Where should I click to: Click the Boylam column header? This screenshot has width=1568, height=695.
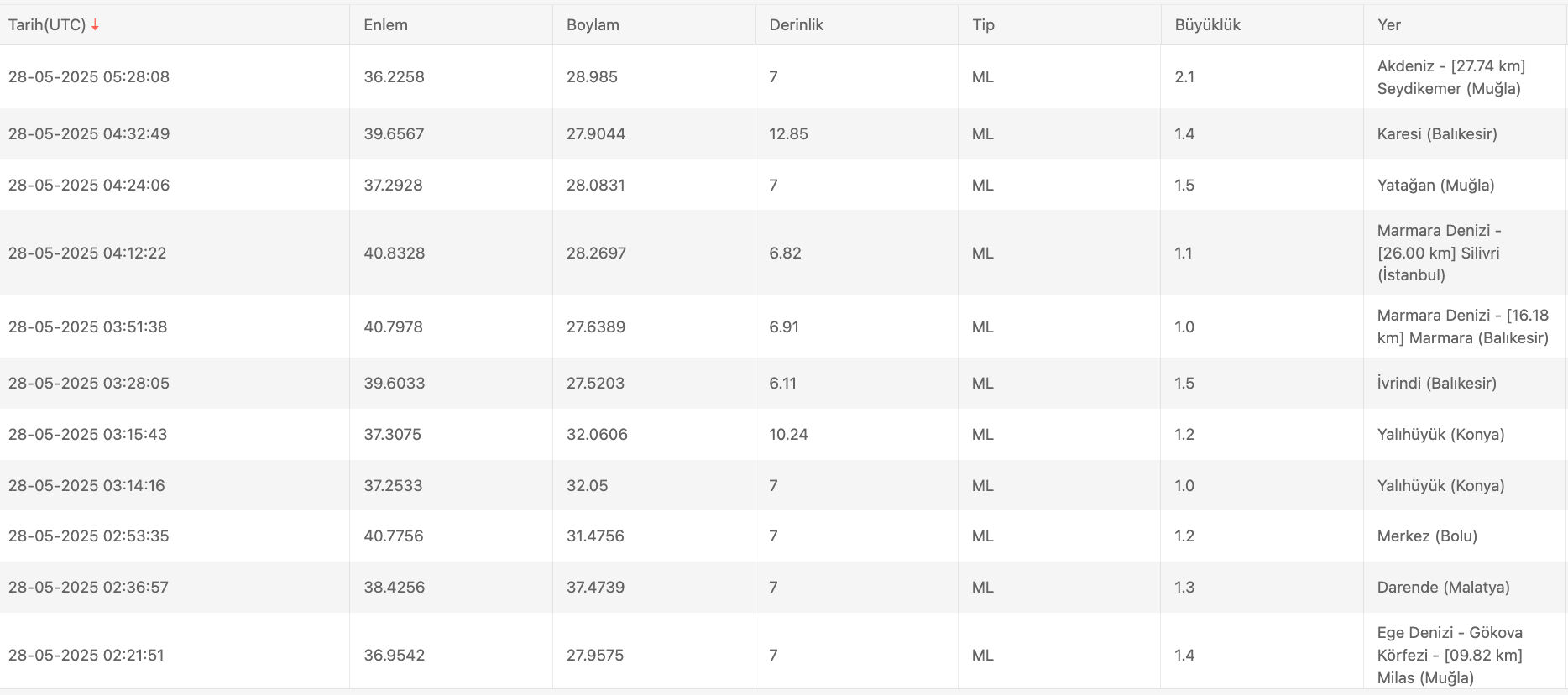point(593,25)
